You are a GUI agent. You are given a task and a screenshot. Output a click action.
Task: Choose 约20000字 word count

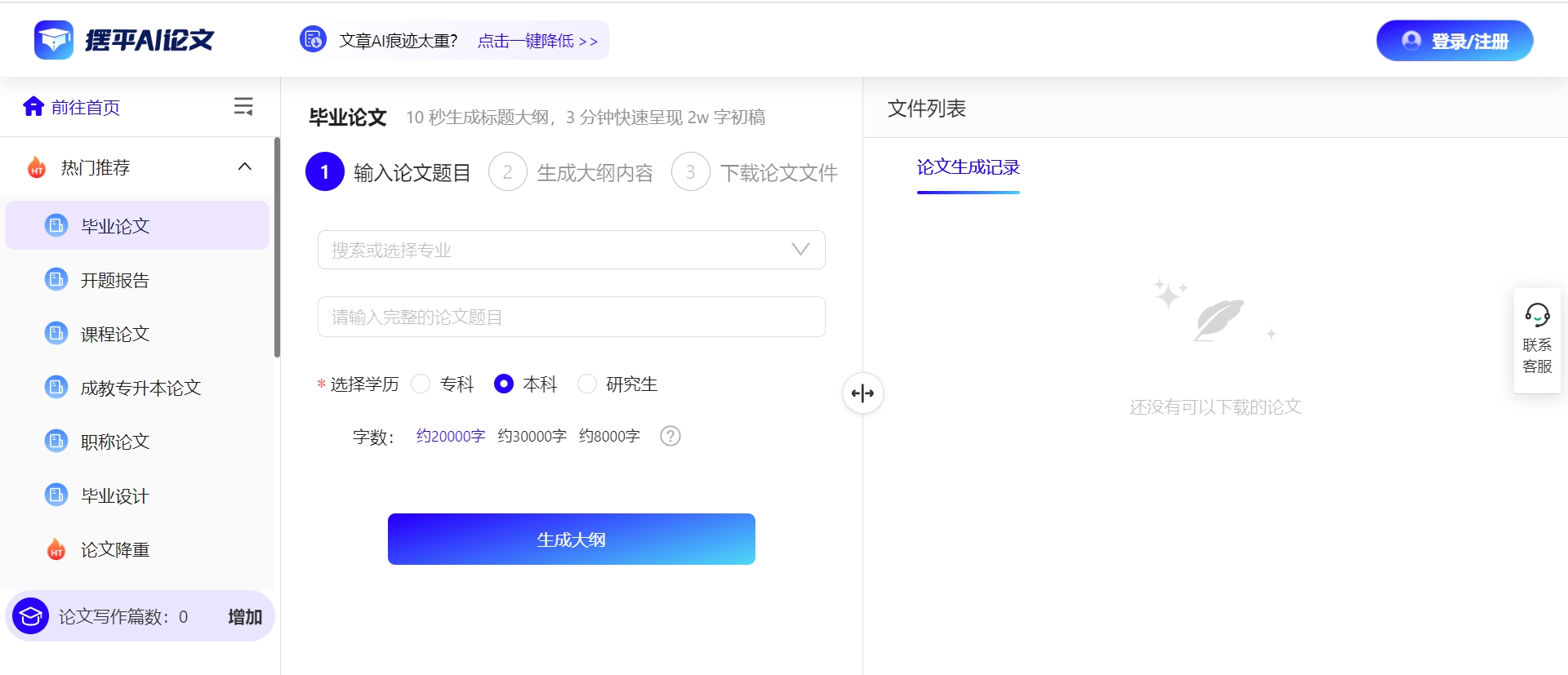click(451, 436)
